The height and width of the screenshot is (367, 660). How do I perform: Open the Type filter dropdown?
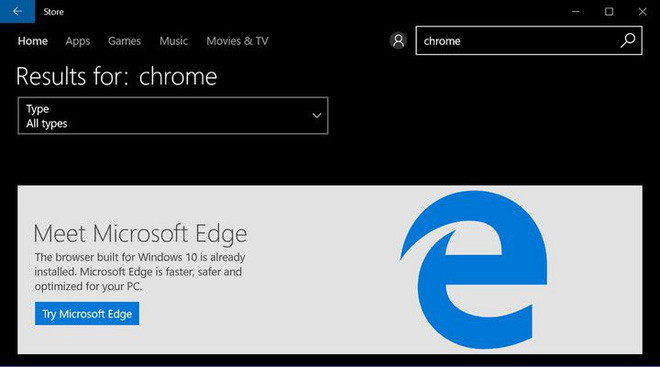coord(173,116)
